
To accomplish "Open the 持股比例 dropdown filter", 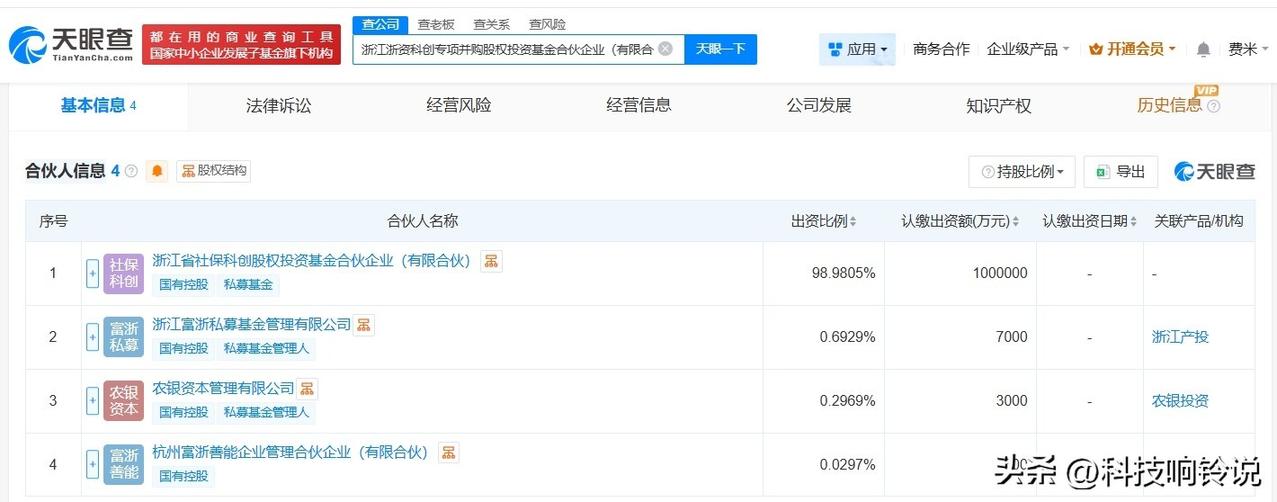I will [x=1021, y=171].
